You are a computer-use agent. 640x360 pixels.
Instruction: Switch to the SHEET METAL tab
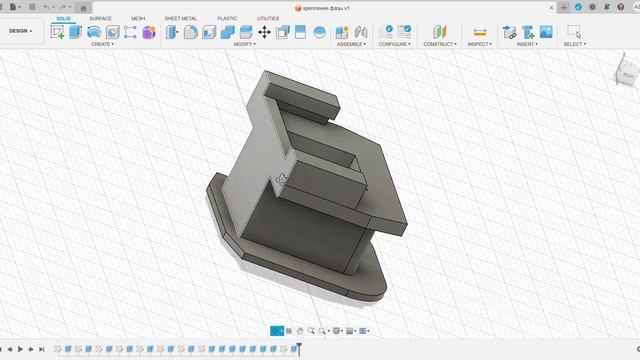(x=180, y=19)
